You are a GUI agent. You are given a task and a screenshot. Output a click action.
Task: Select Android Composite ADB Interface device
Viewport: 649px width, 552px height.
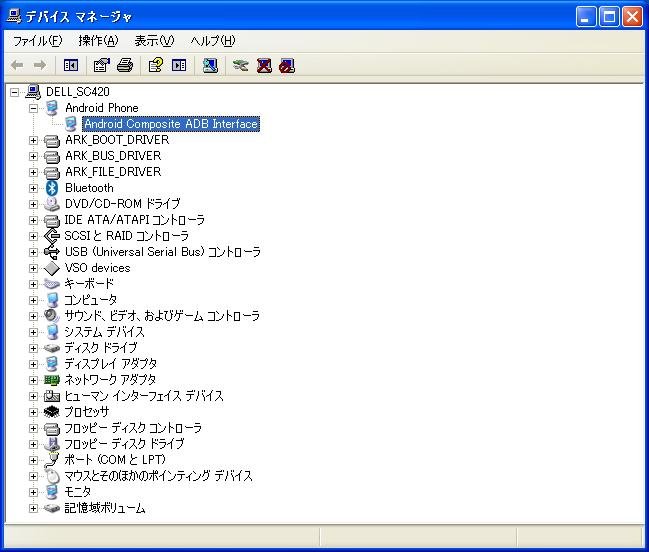point(170,124)
